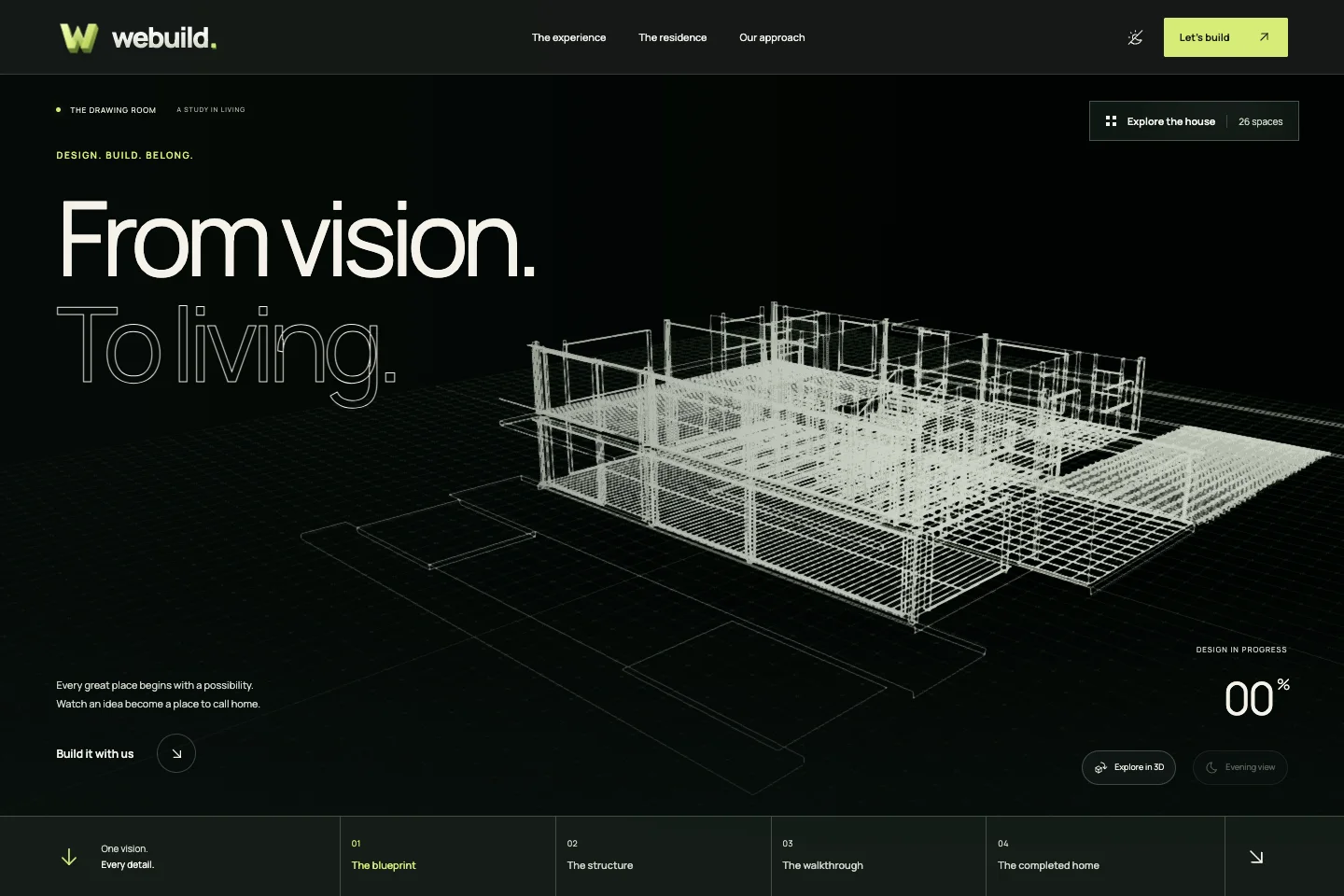Open the Explore the house panel

[1194, 121]
